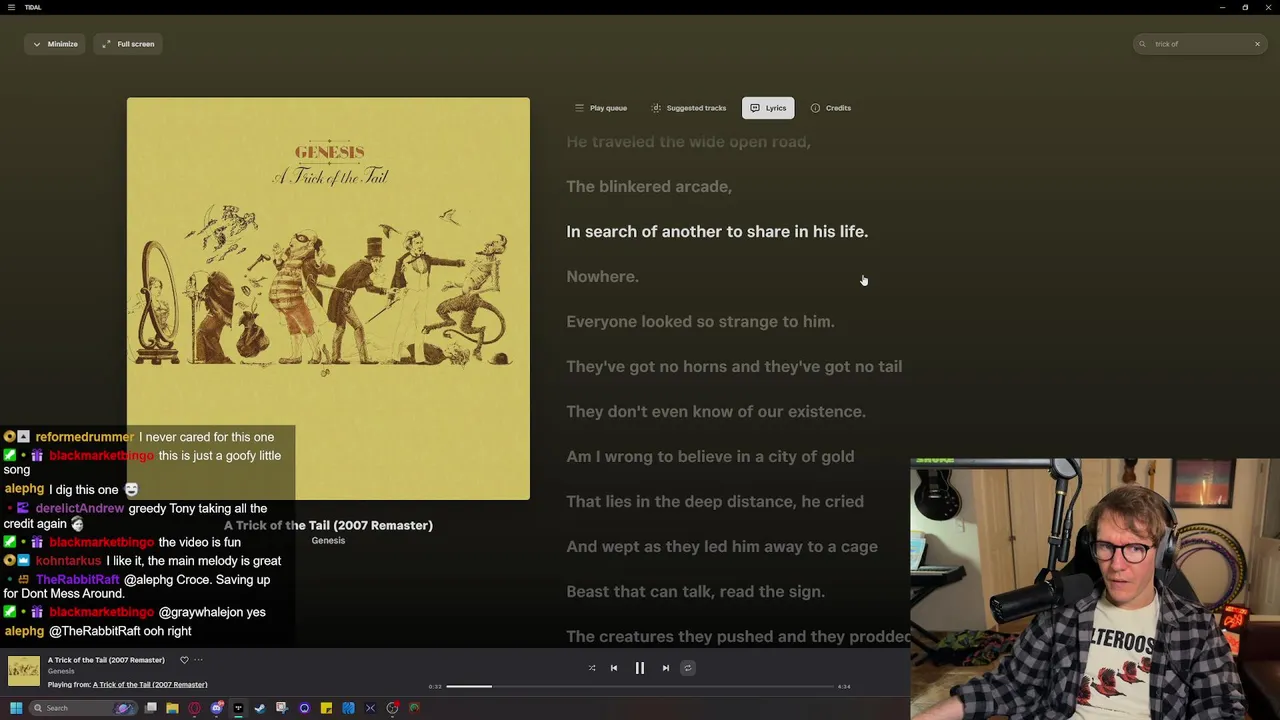This screenshot has height=720, width=1280.
Task: Click the Genesis artist name below the cover
Action: click(x=328, y=541)
